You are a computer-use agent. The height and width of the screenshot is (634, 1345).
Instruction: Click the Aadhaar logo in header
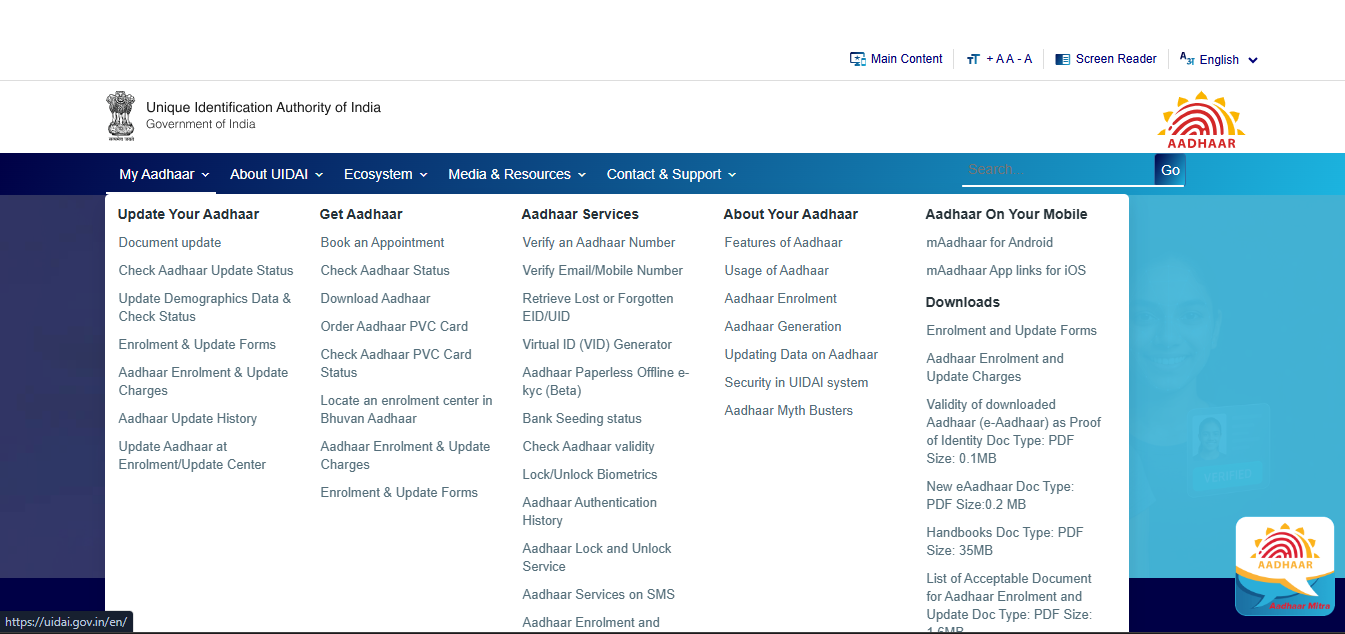pos(1201,120)
